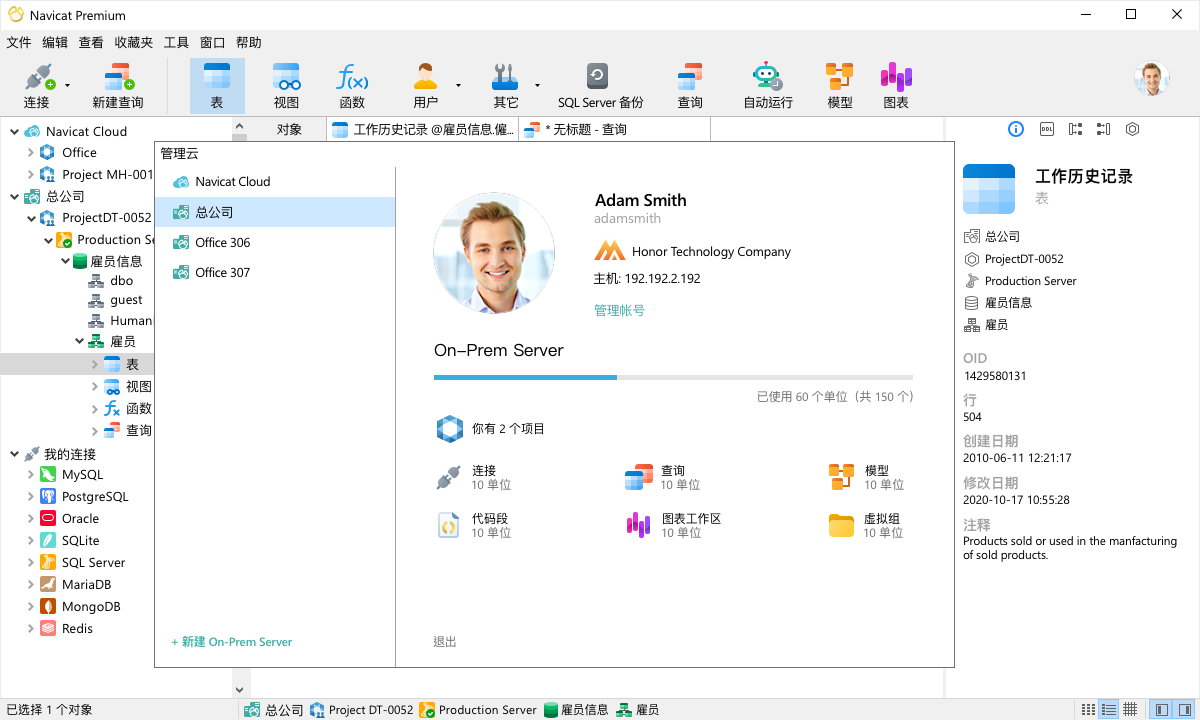Click the user avatar in top-right toolbar
1200x720 pixels.
click(1151, 79)
